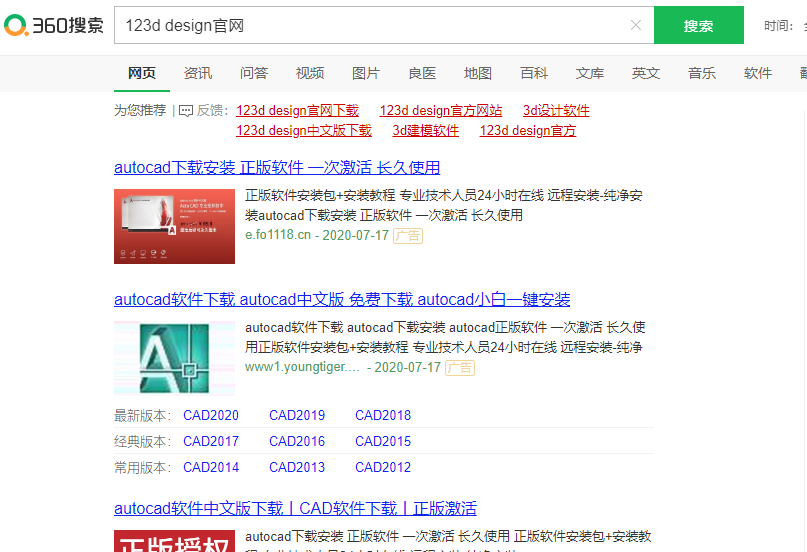Open suggestion 123d design中文版下载

pyautogui.click(x=304, y=131)
